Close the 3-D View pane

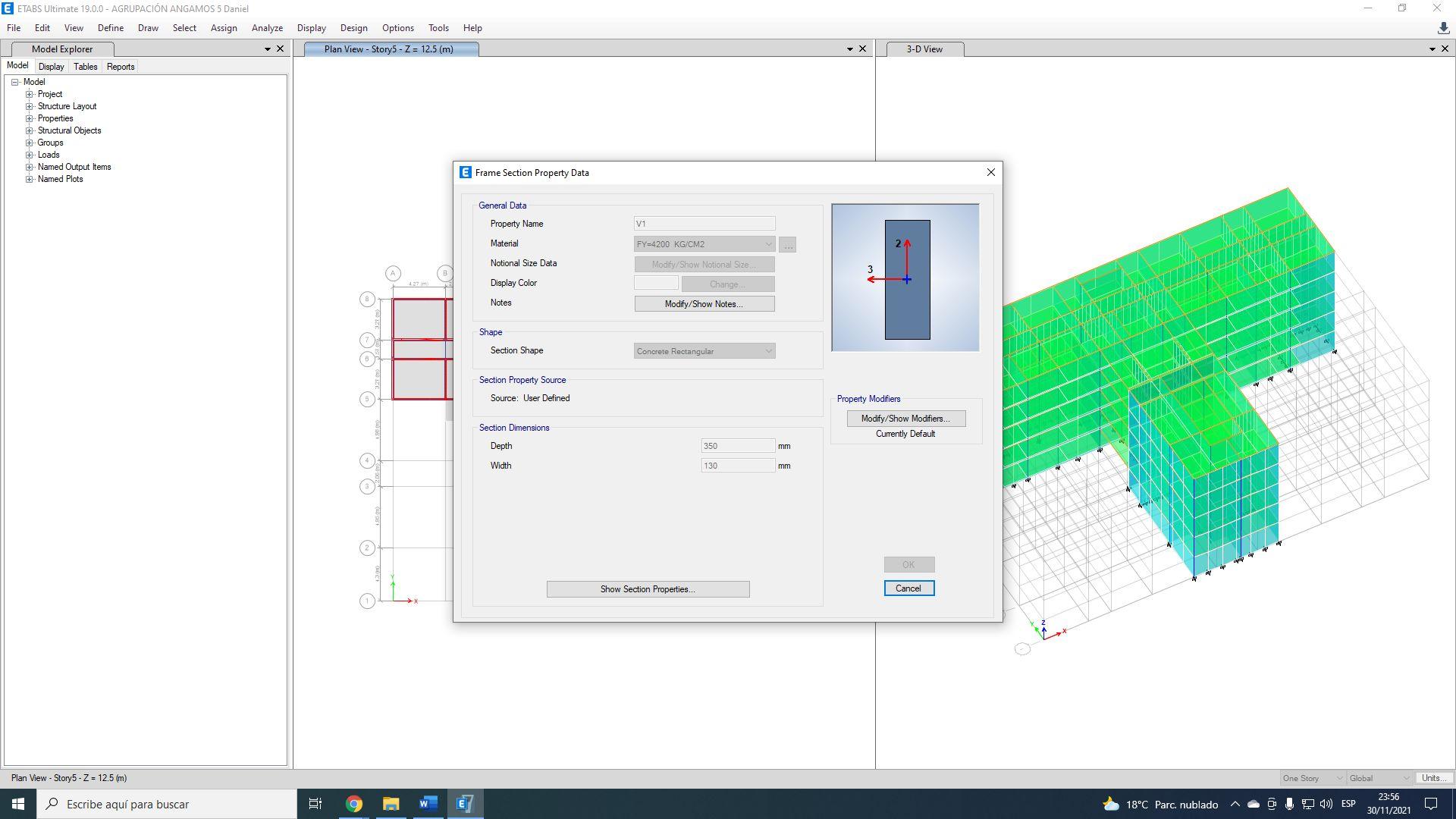[x=1445, y=49]
